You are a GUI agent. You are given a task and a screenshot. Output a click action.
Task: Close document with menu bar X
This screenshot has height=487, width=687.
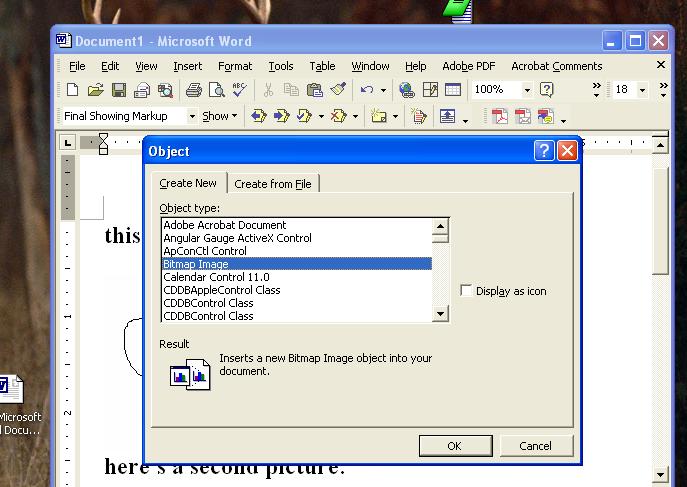click(661, 65)
